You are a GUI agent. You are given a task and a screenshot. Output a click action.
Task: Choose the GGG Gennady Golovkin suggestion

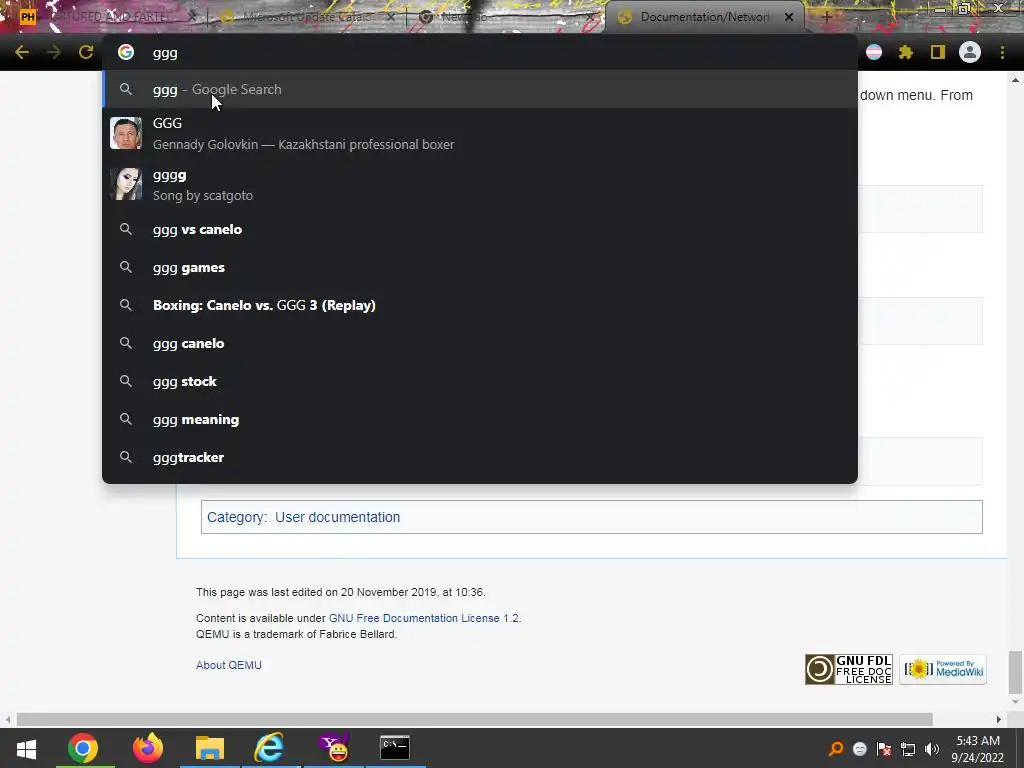point(480,133)
